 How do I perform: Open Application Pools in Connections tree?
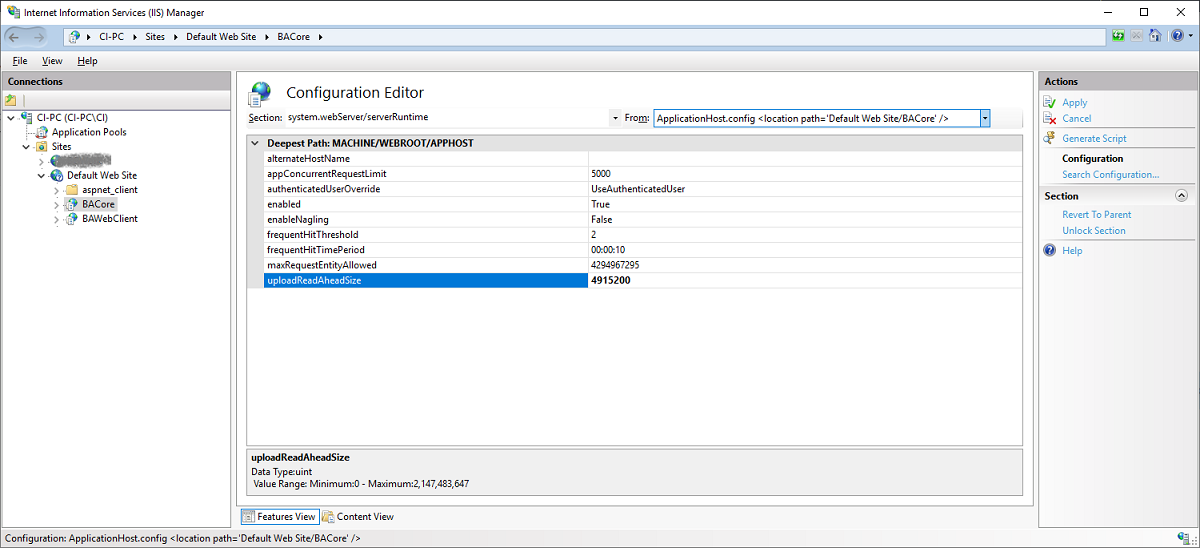coord(88,132)
